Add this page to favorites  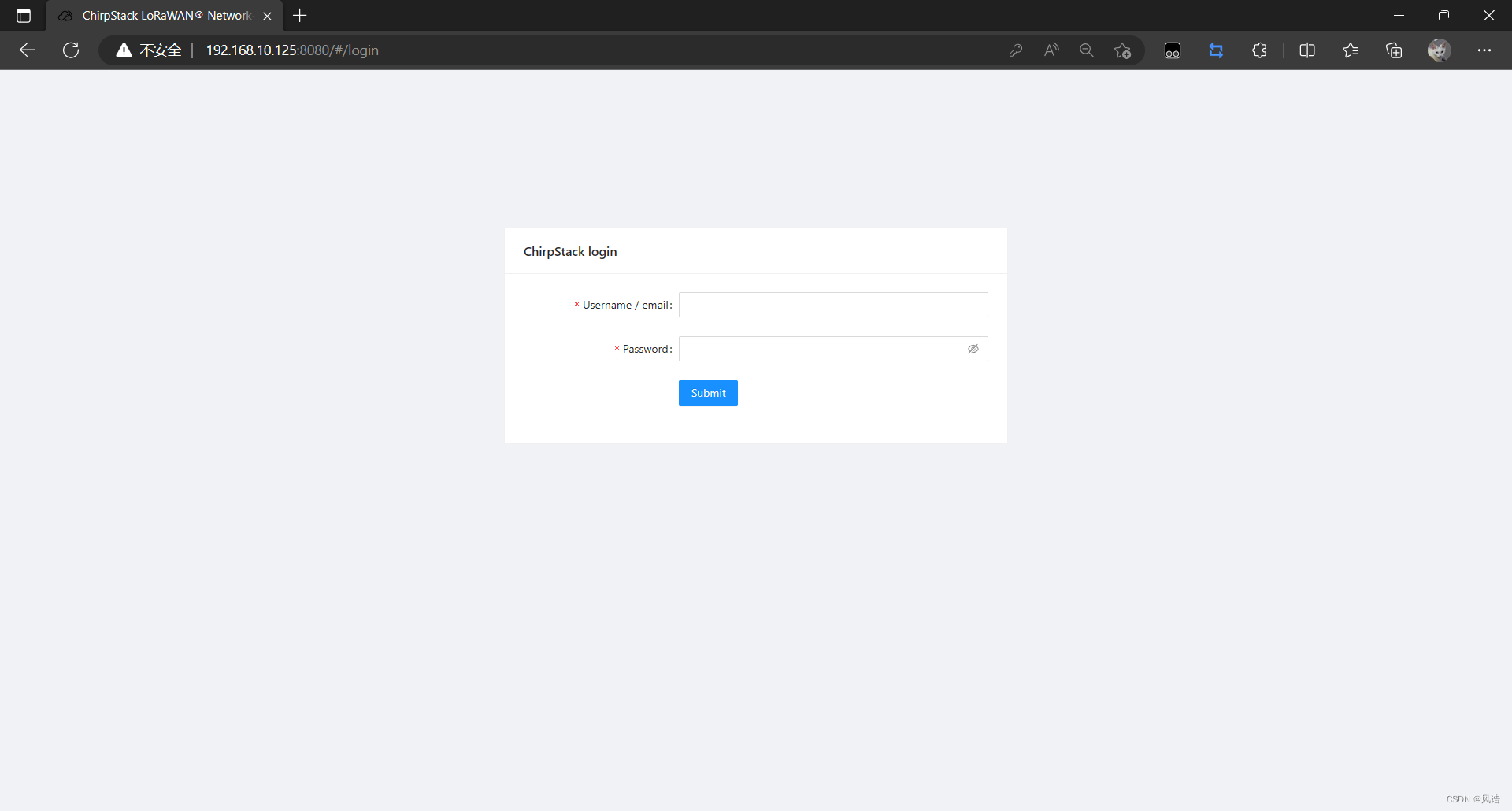[1122, 50]
